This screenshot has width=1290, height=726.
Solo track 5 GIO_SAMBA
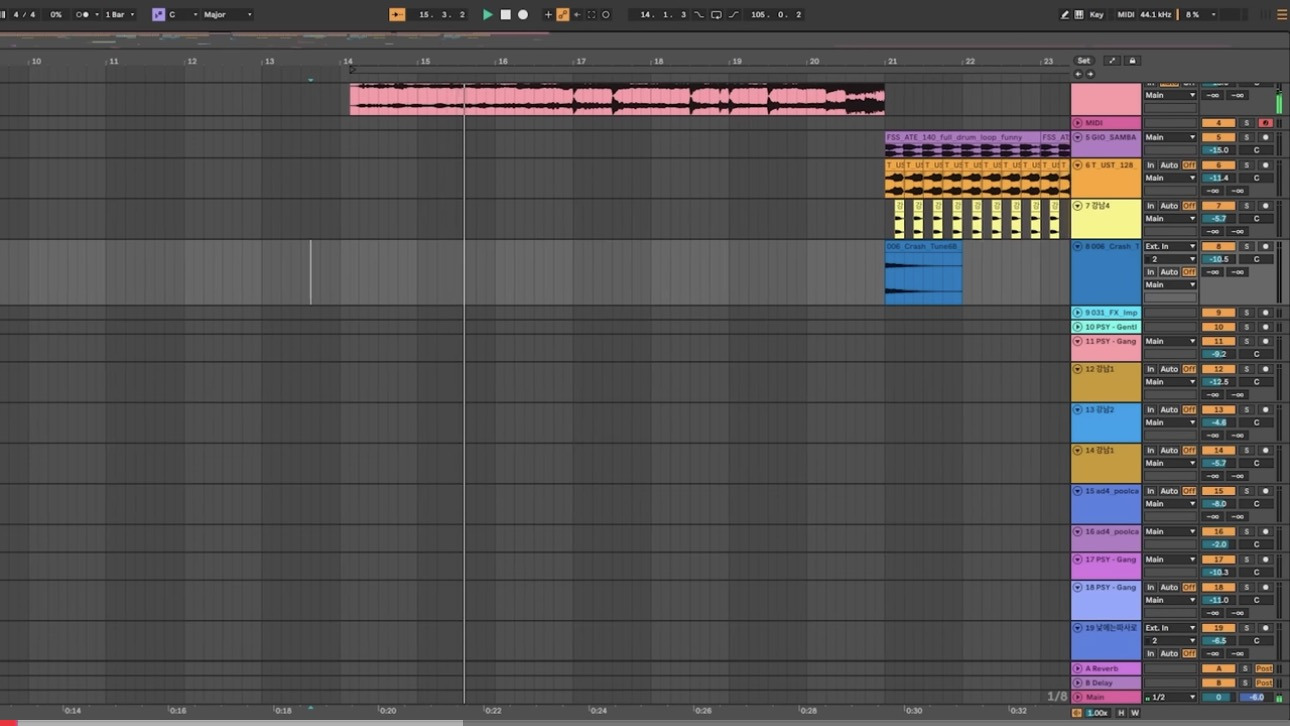pos(1246,137)
